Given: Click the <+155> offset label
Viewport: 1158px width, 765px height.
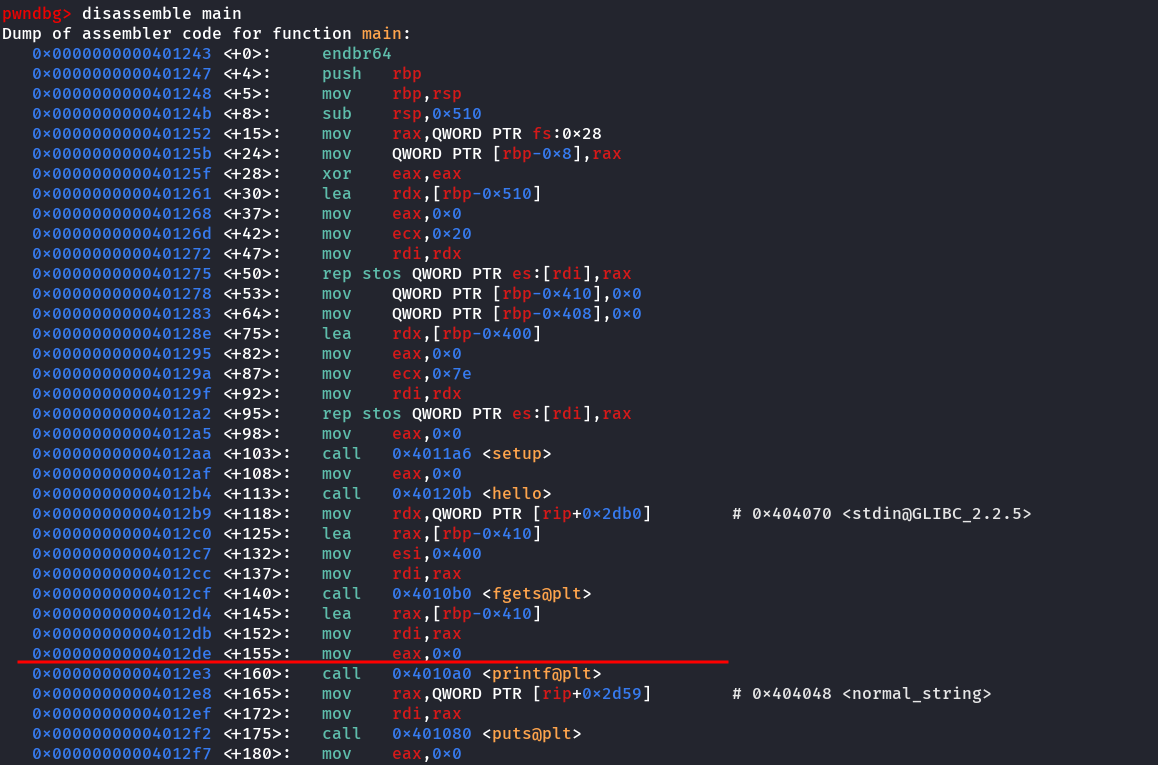Looking at the screenshot, I should [257, 653].
